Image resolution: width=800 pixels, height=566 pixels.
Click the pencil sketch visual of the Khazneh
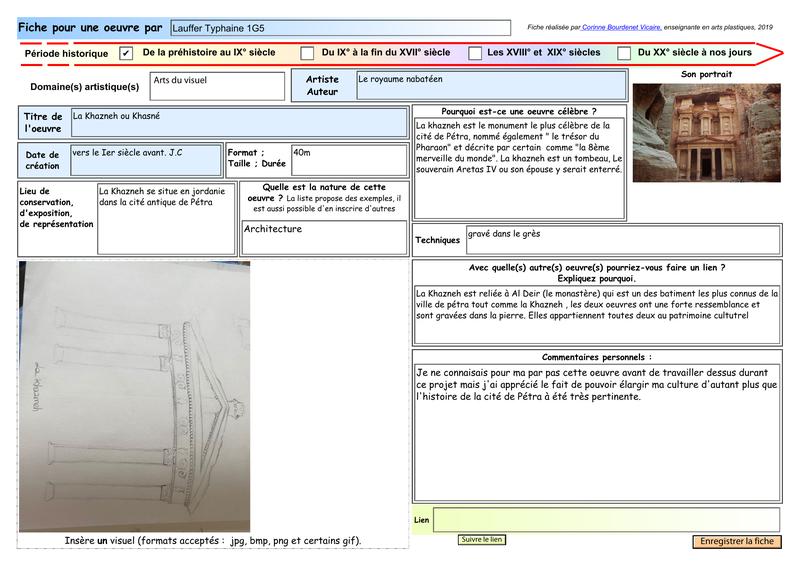[135, 396]
